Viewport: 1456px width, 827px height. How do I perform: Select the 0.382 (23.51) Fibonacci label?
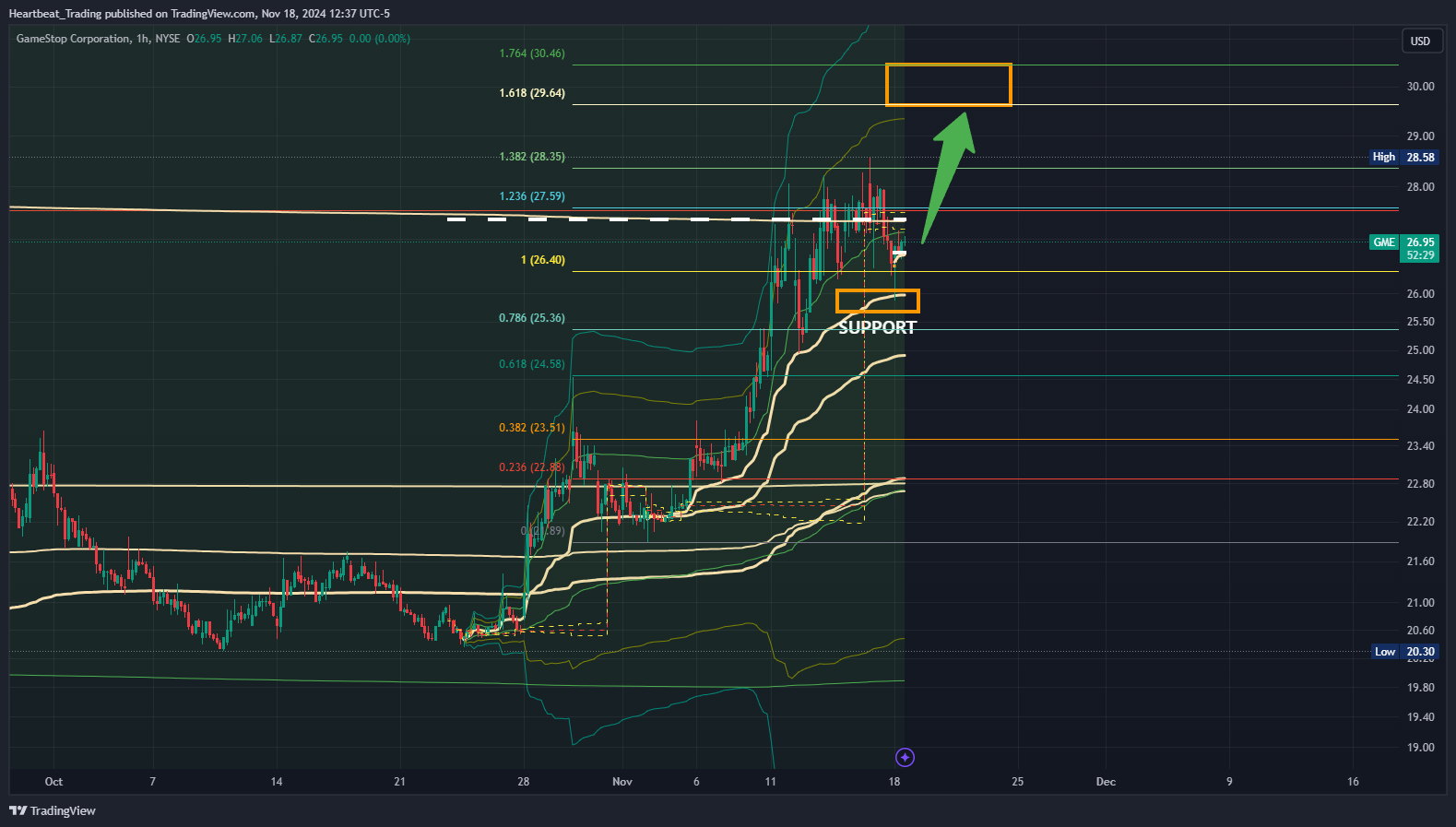(532, 428)
